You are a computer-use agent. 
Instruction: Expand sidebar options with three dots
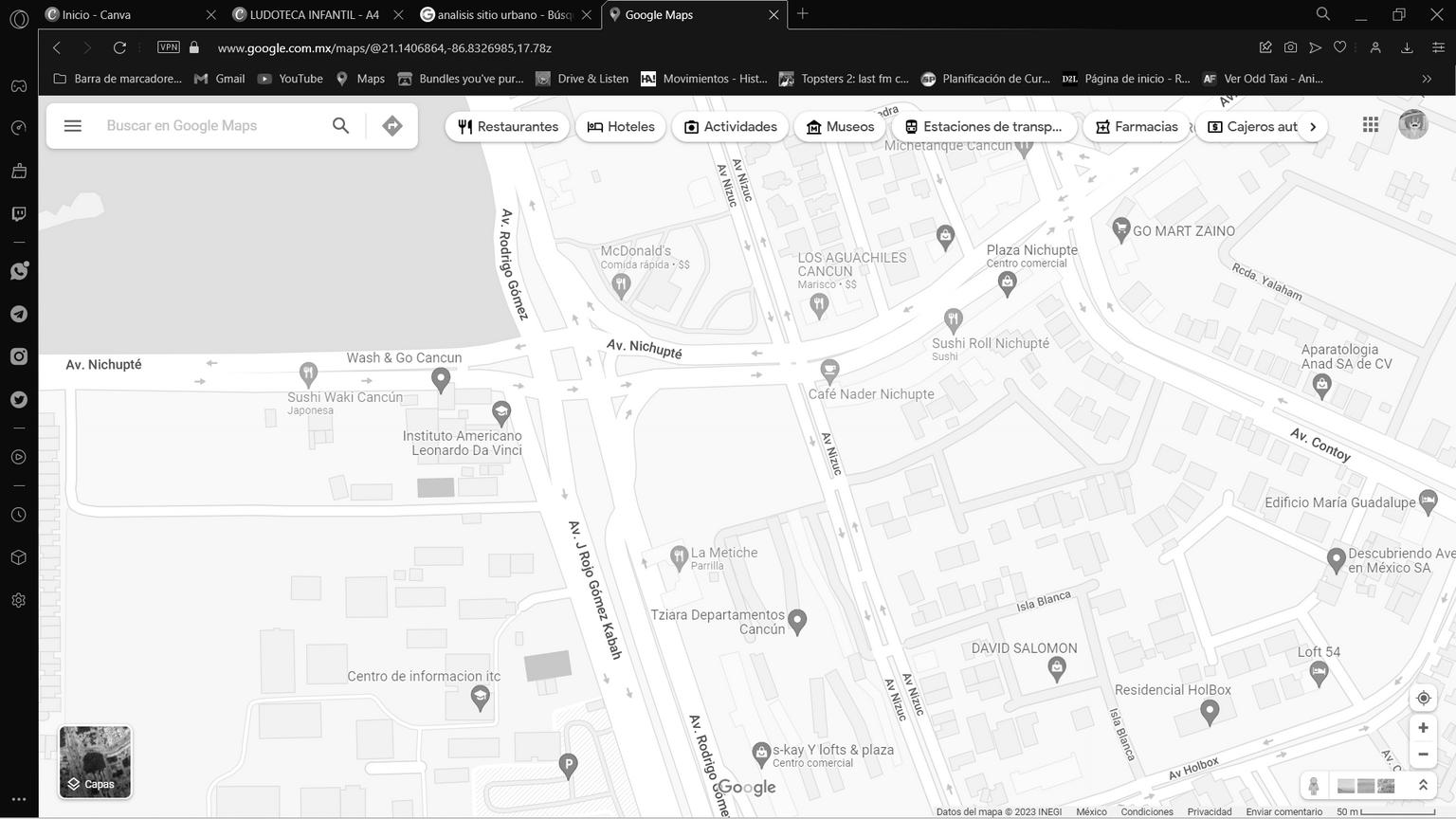[x=19, y=799]
